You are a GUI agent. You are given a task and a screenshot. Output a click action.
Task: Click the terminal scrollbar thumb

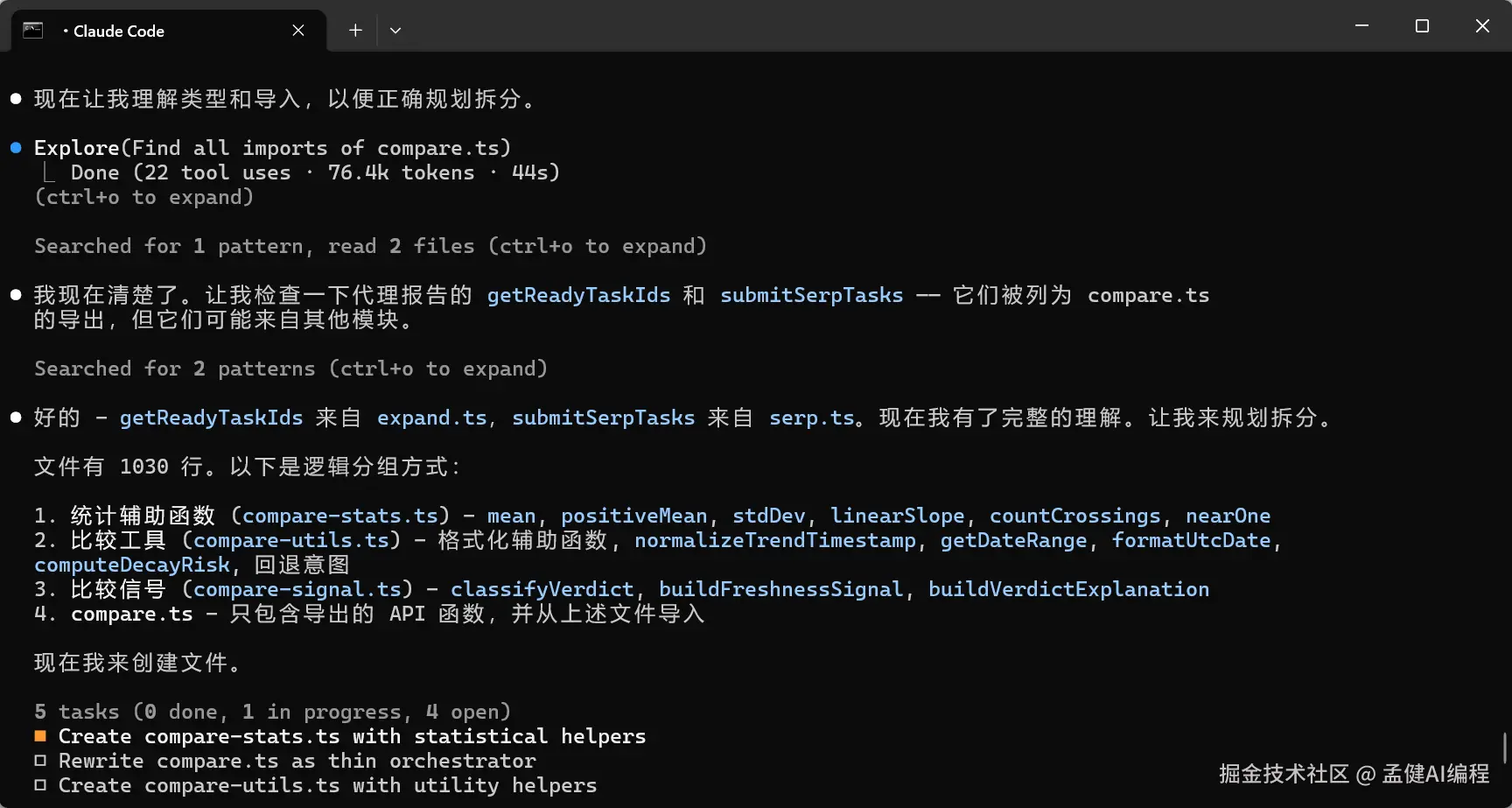pos(1505,748)
